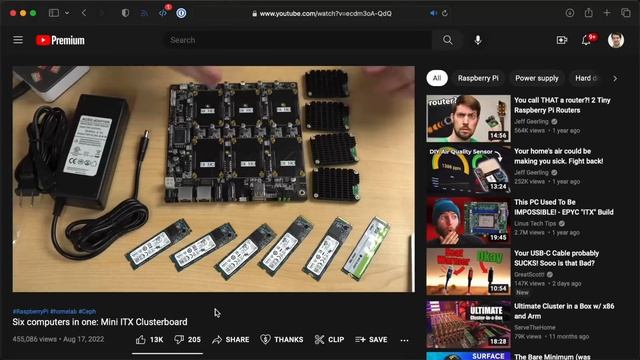This screenshot has height=360, width=640.
Task: Click the video player frame
Action: [x=213, y=179]
